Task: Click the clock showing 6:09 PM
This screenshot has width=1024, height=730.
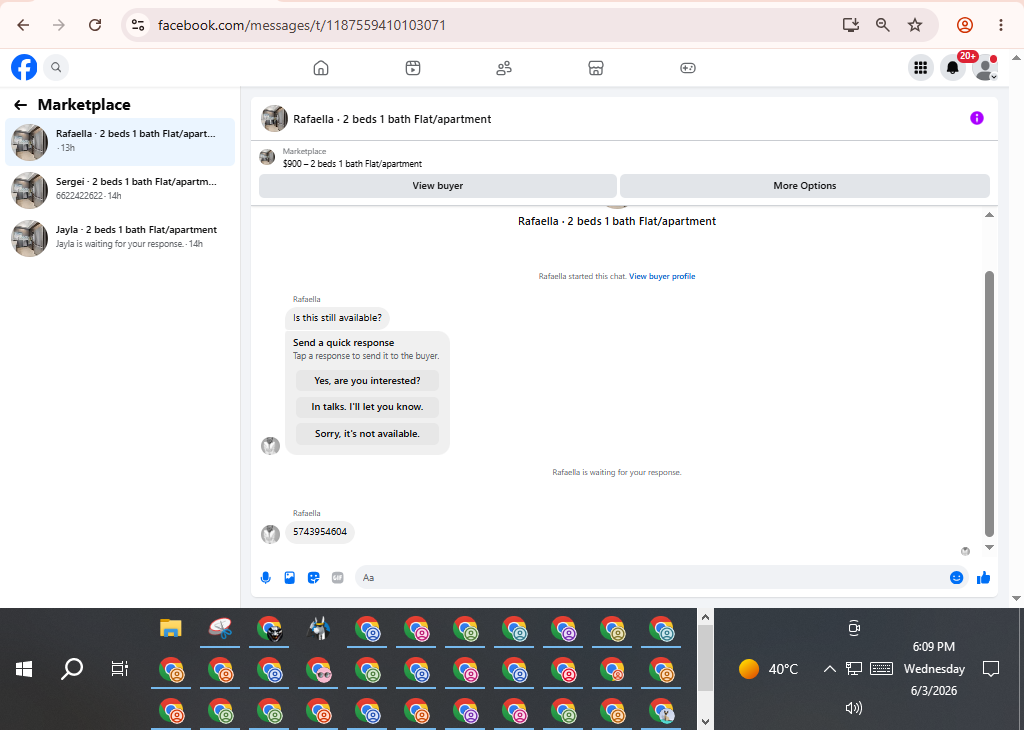Action: click(x=933, y=646)
